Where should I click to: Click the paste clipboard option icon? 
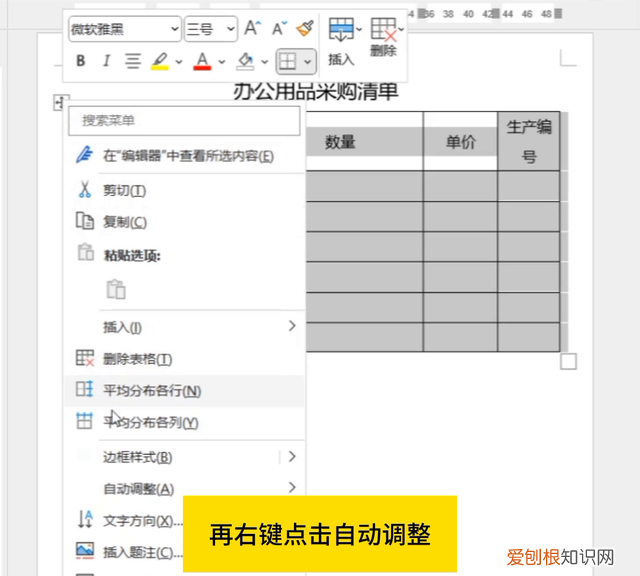116,289
